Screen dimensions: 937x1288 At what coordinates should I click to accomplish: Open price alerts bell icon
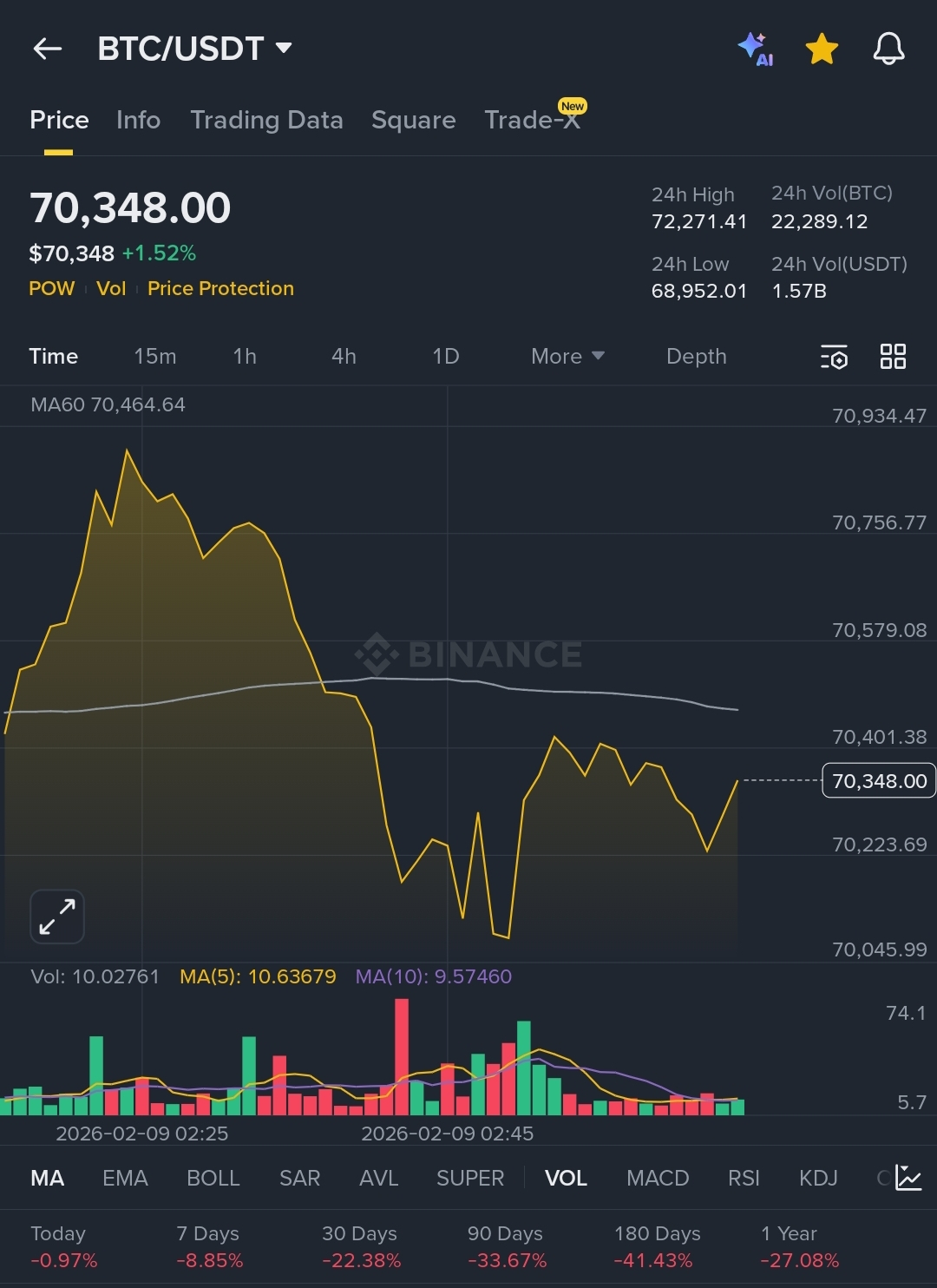coord(888,49)
